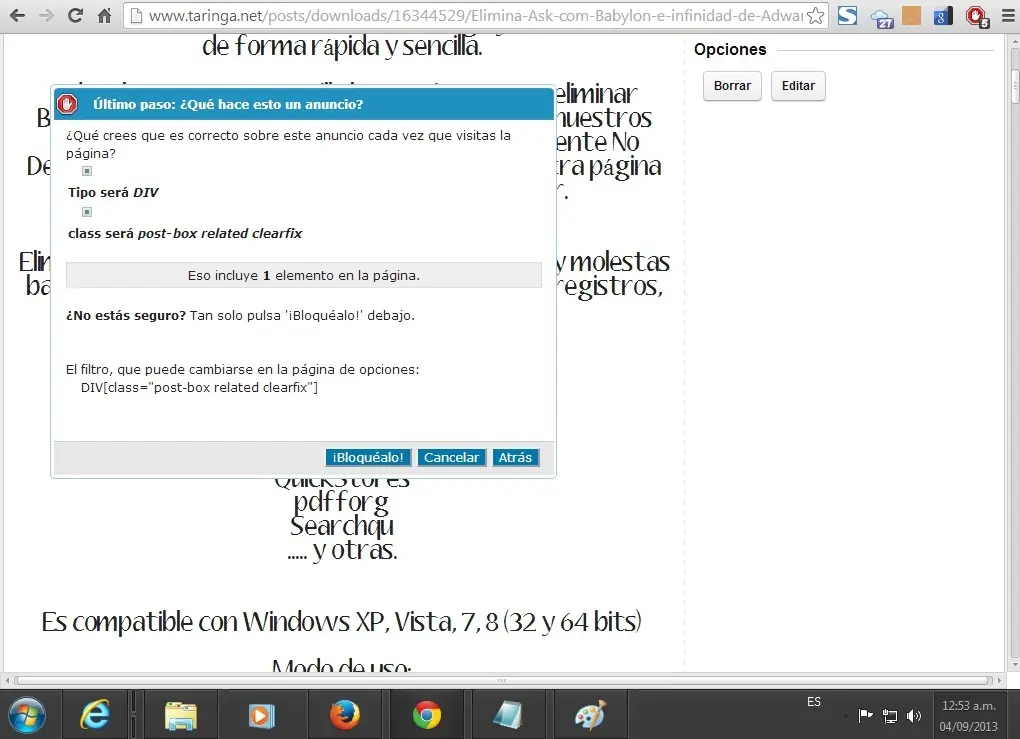The image size is (1020, 739).
Task: Click the Opciones heading in sidebar
Action: [x=730, y=49]
